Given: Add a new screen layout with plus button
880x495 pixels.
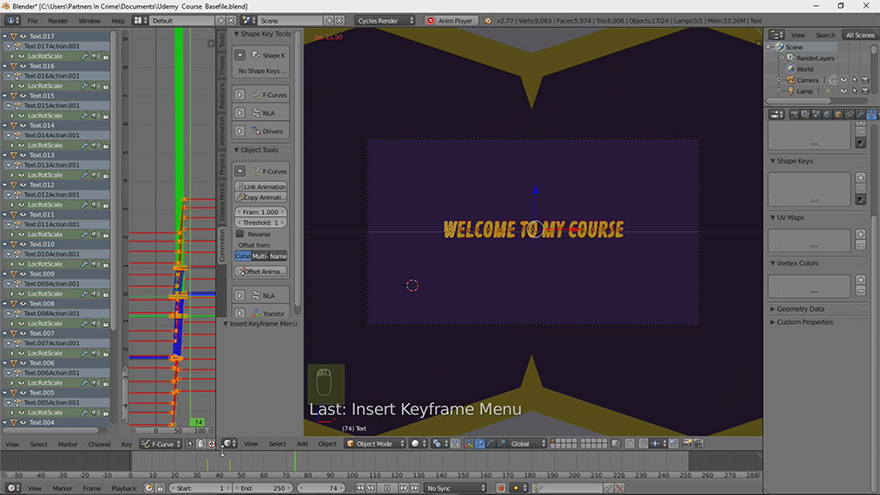Looking at the screenshot, I should tap(221, 21).
